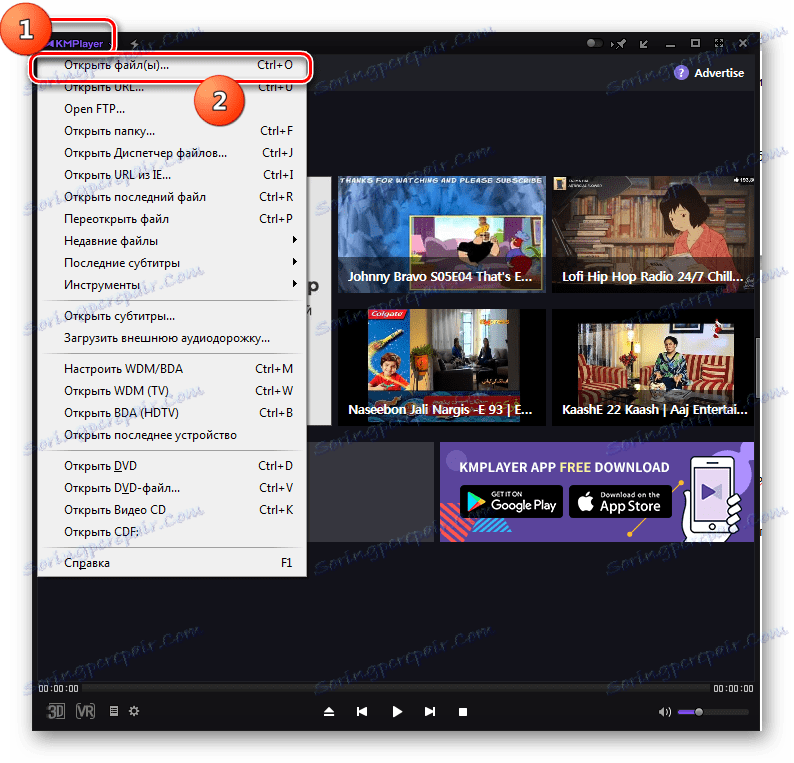Viewport: 794px width, 763px height.
Task: Pin the window on top
Action: click(619, 44)
